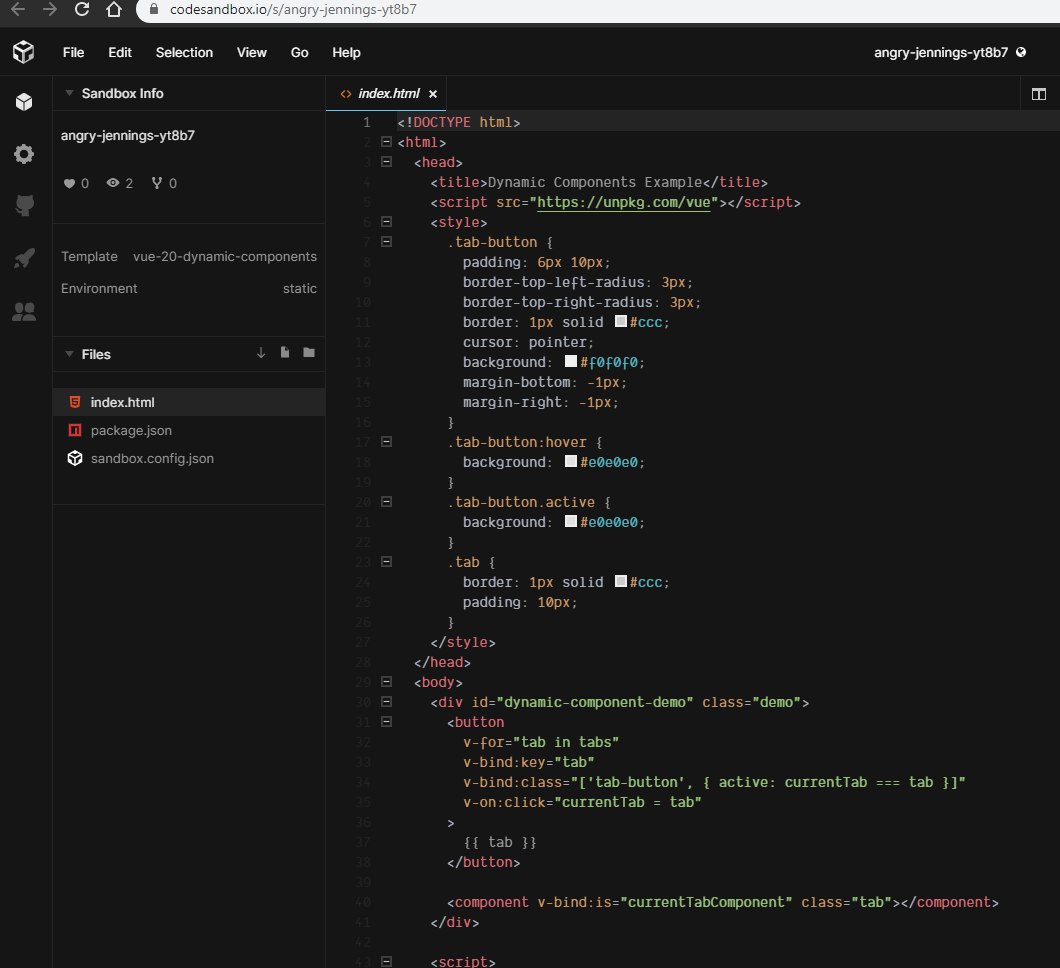Click the browser back arrow
This screenshot has width=1060, height=968.
18,9
